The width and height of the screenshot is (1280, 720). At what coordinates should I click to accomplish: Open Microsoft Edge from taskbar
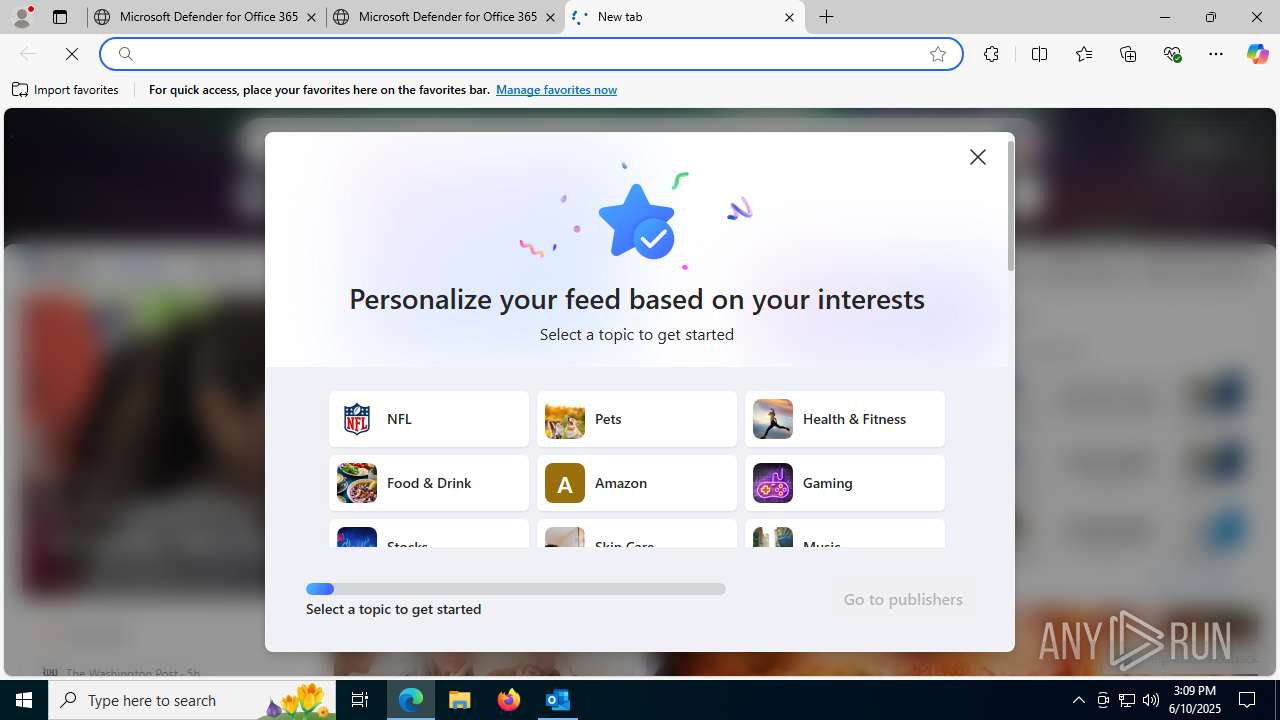coord(411,700)
